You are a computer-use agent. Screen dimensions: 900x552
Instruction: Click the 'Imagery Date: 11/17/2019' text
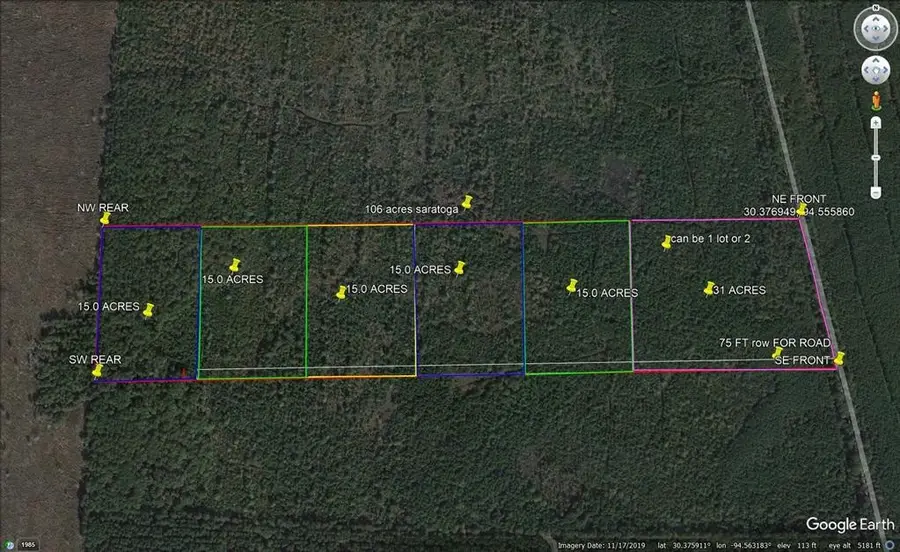[602, 546]
